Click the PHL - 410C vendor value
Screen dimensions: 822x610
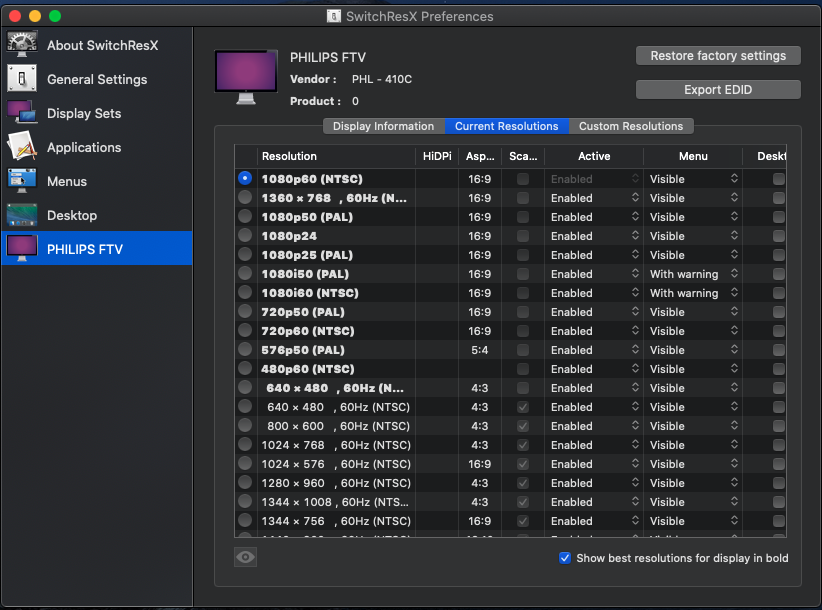click(x=382, y=79)
